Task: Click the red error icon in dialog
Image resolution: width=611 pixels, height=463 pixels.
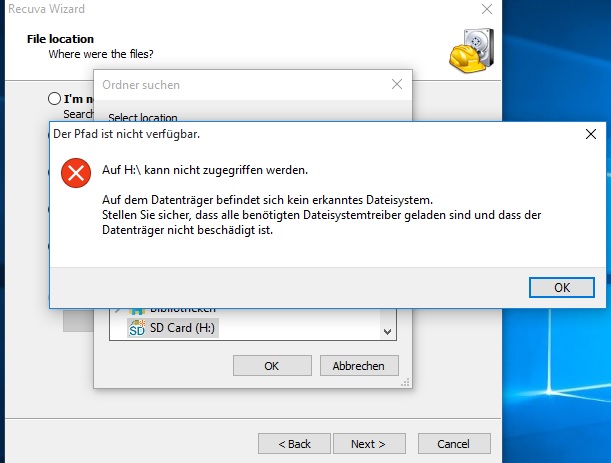Action: (x=76, y=173)
